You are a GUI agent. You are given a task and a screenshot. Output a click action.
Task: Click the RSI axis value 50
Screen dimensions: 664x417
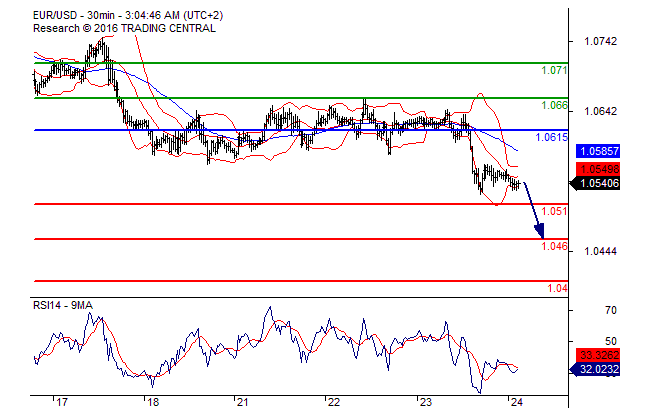coord(611,341)
